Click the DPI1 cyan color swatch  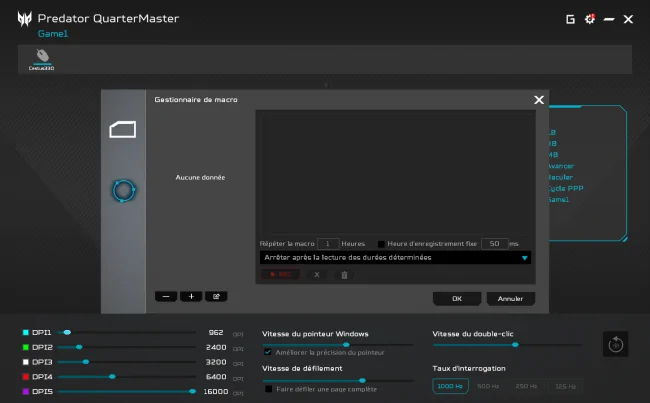pyautogui.click(x=26, y=333)
